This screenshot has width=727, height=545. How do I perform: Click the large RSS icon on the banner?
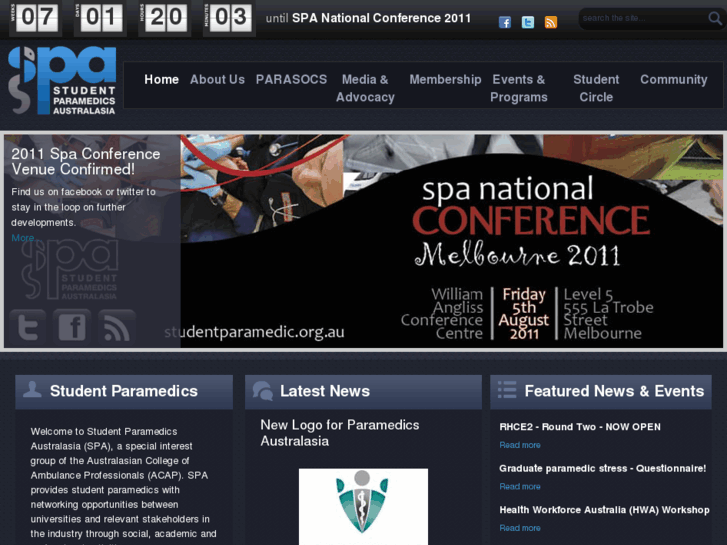pyautogui.click(x=117, y=325)
